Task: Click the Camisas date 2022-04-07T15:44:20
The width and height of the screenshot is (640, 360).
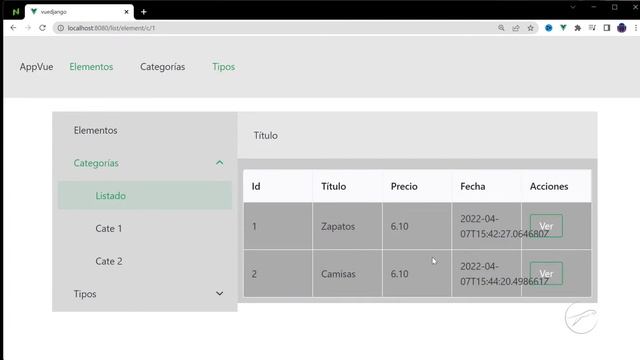Action: tap(504, 274)
